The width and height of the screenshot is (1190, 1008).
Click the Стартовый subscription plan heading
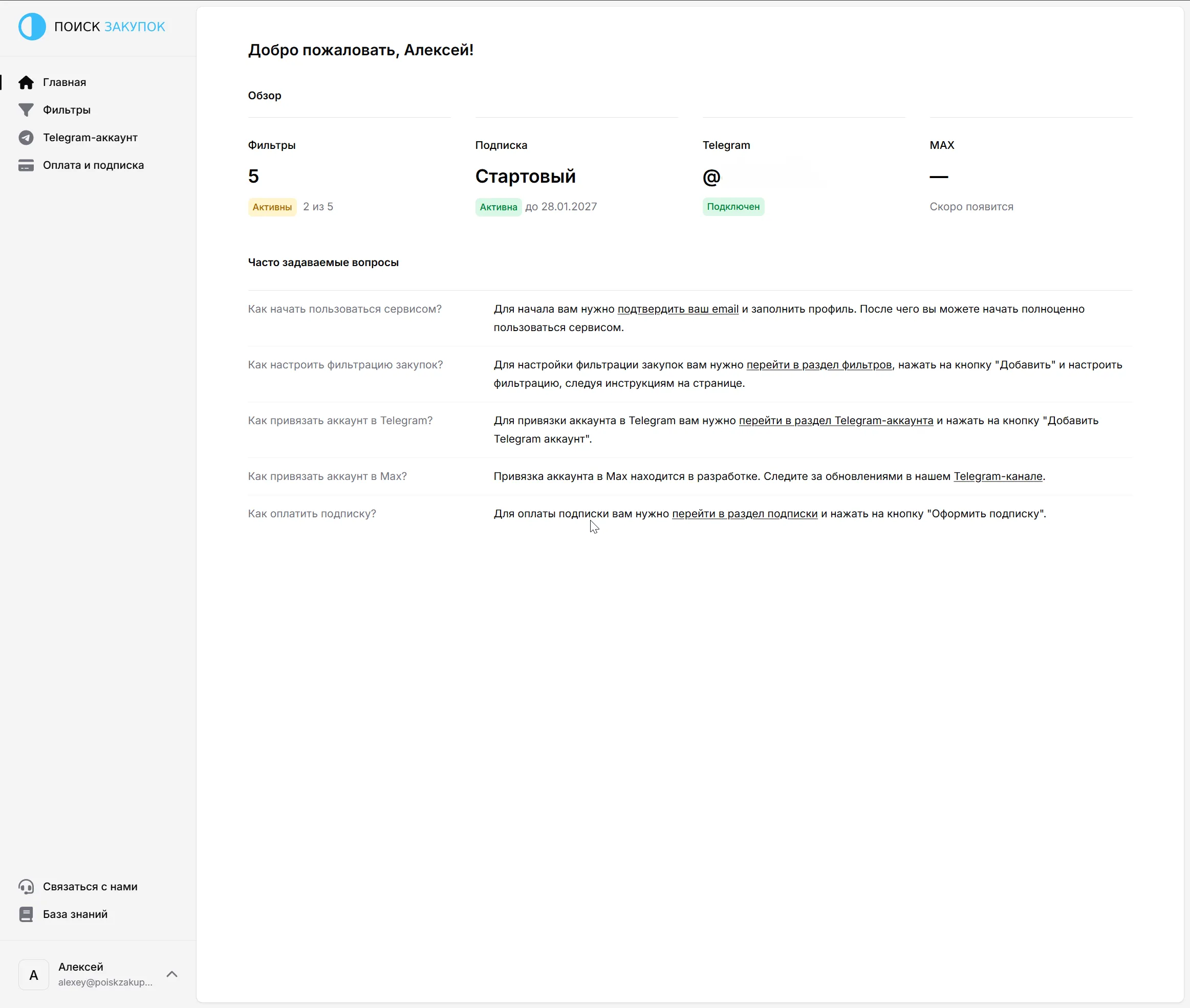525,177
